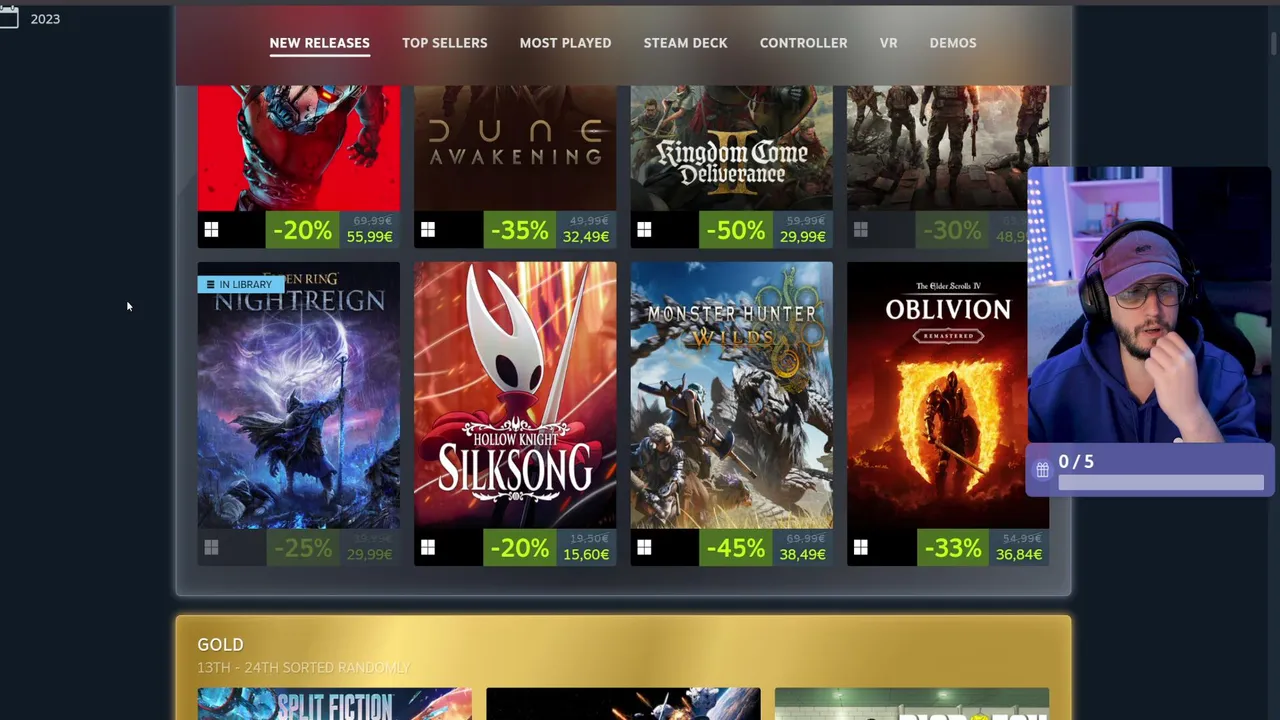Click Windows icon under Dune Awakening
Screen dimensions: 1280x720
point(428,230)
